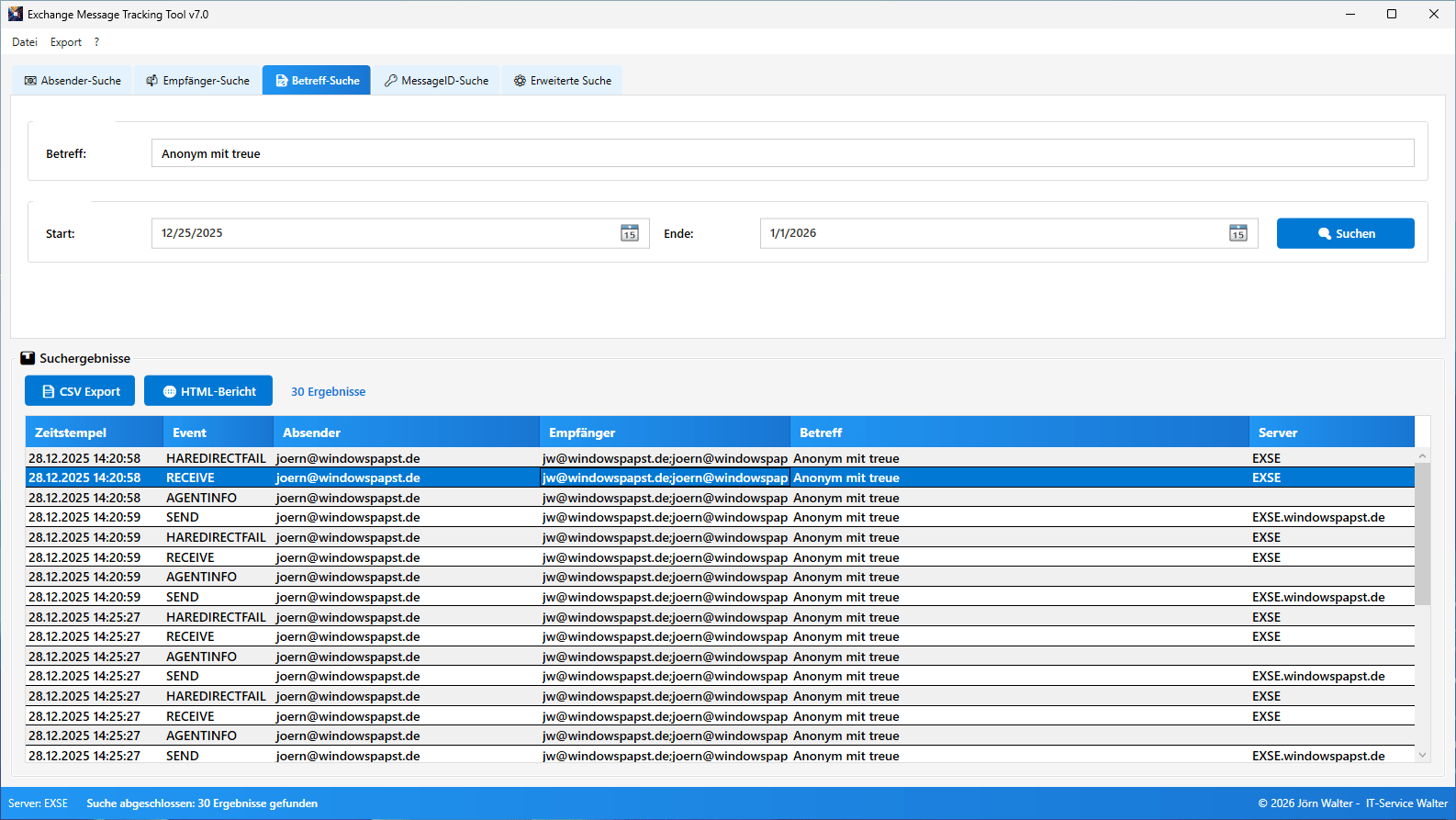The image size is (1456, 820).
Task: Click into the Betreff text field
Action: click(782, 153)
